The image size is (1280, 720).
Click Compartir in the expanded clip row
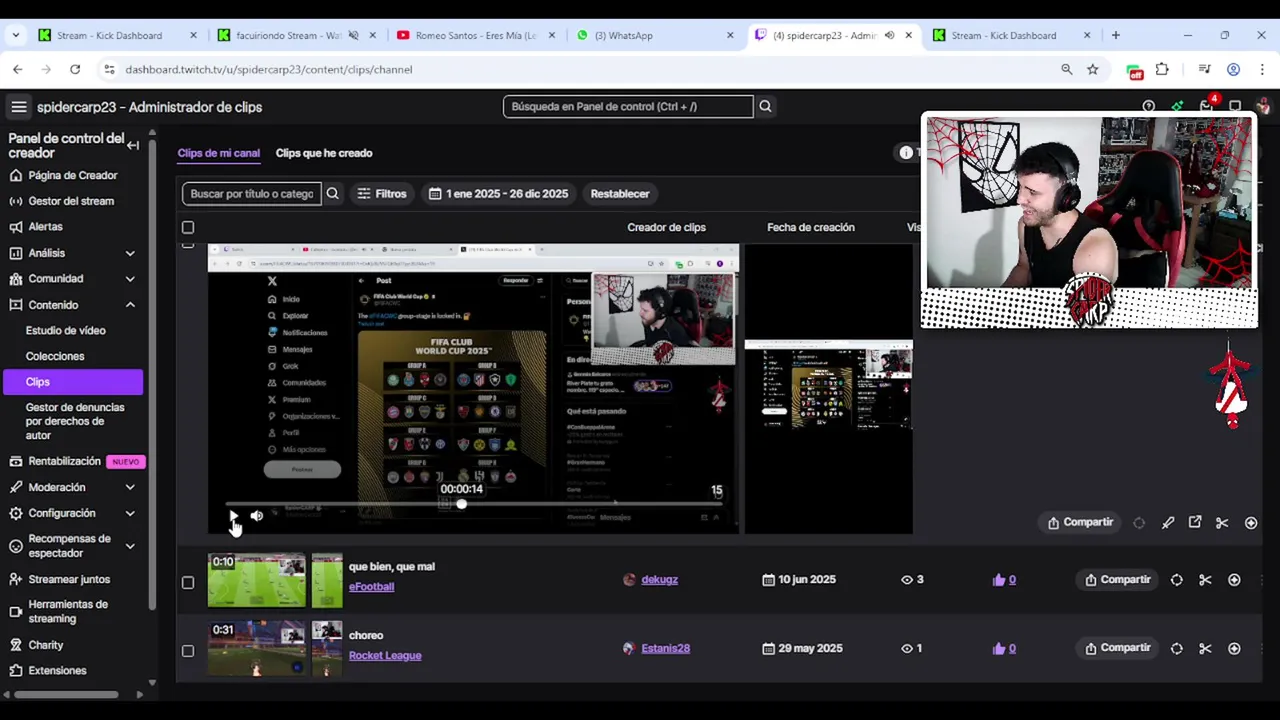pyautogui.click(x=1080, y=523)
